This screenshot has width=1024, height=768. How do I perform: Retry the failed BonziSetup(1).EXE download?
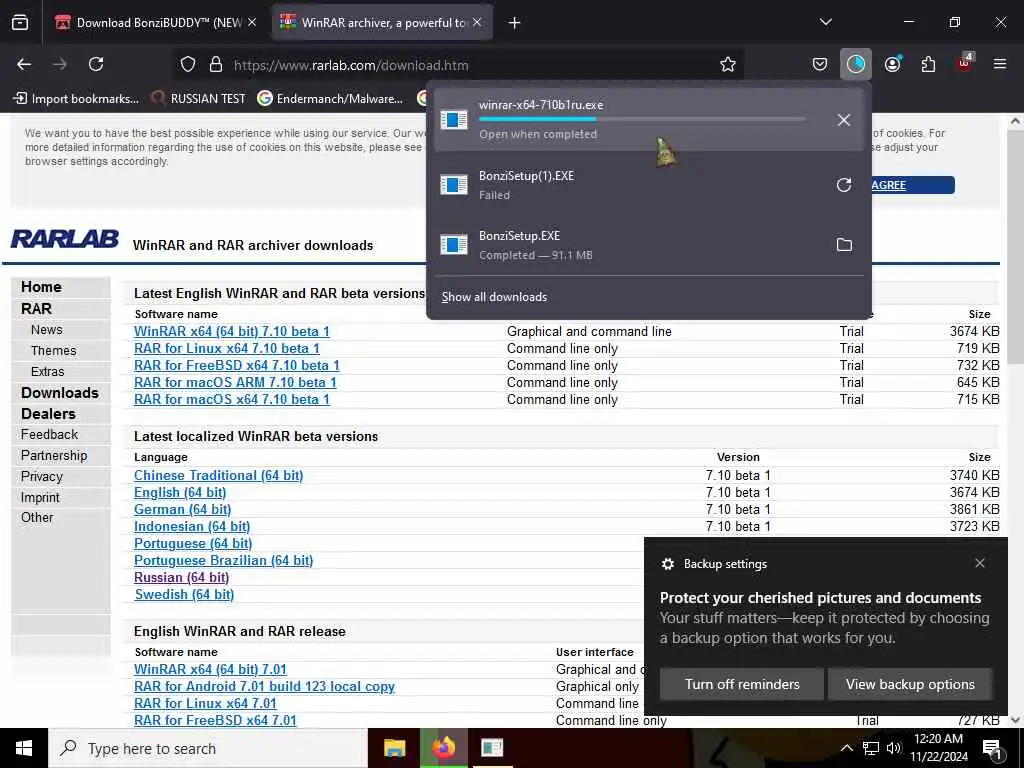(844, 185)
